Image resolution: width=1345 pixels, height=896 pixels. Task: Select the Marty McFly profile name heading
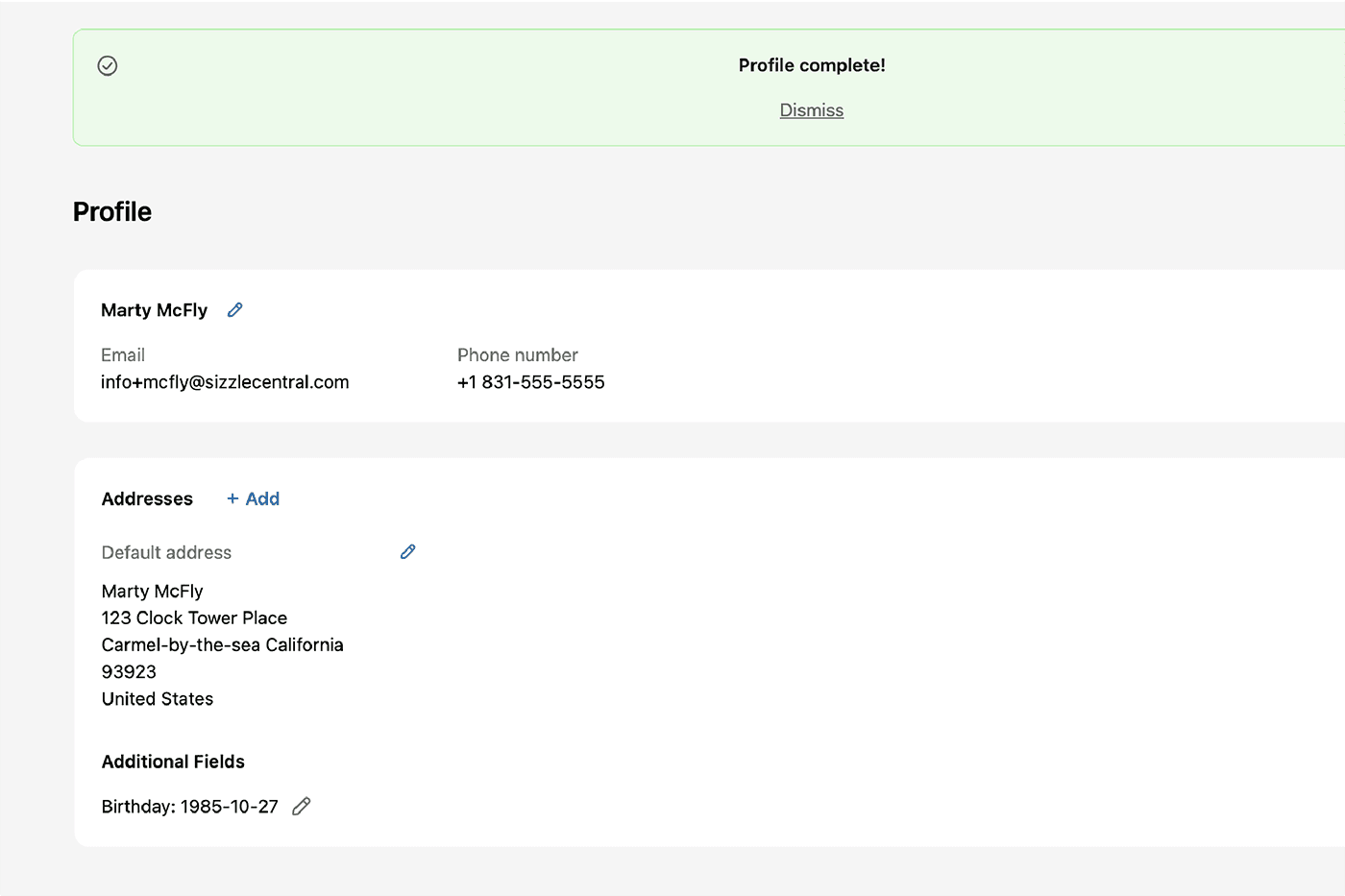pyautogui.click(x=154, y=310)
